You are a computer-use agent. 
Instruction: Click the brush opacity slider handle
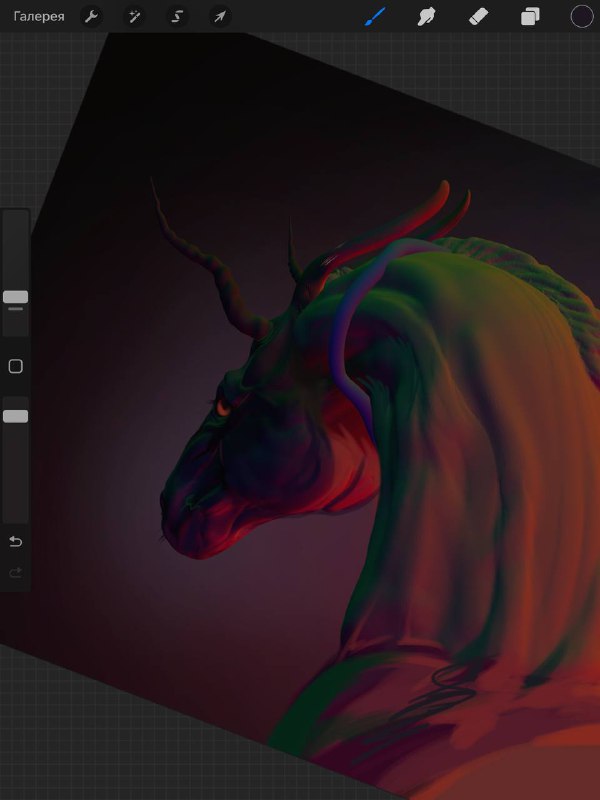click(15, 416)
